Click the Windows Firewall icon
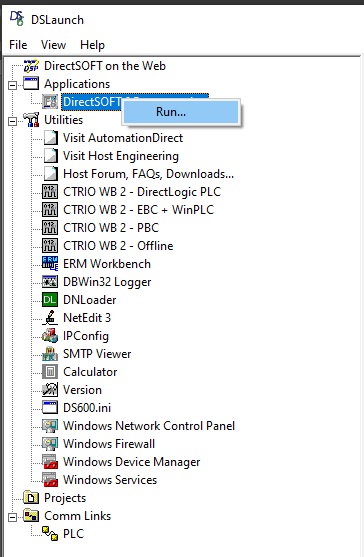 pyautogui.click(x=50, y=444)
